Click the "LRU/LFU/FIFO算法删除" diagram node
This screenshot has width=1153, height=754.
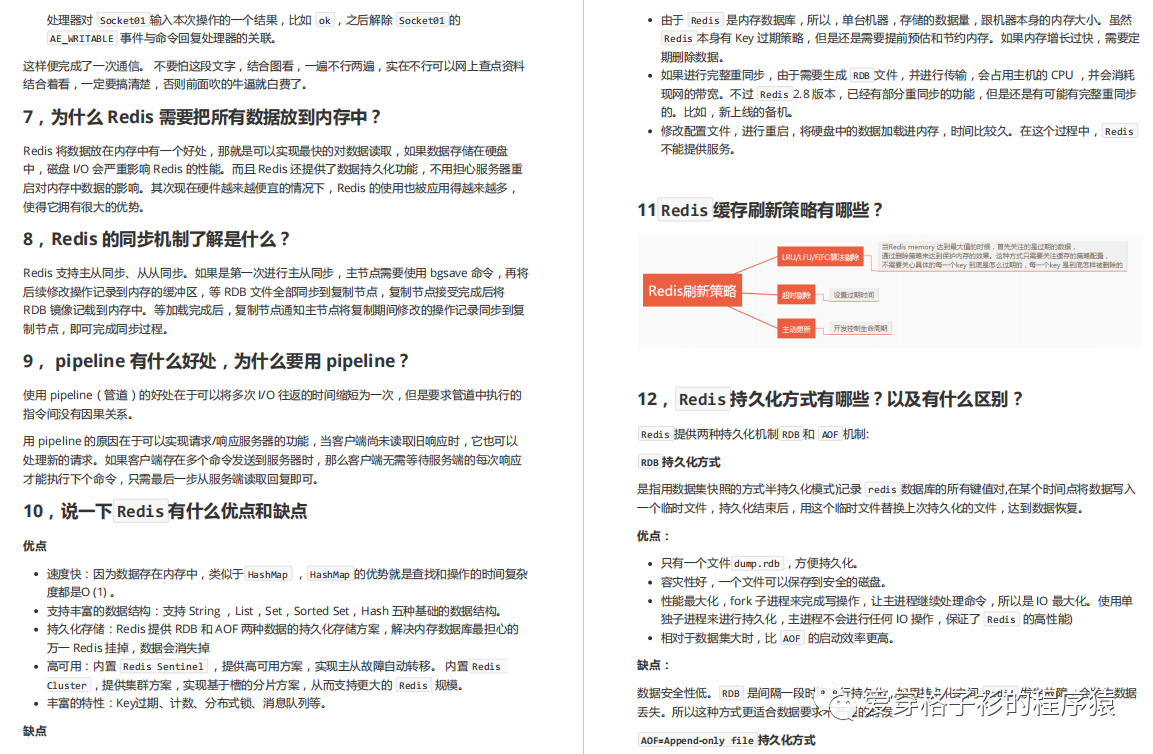pyautogui.click(x=820, y=257)
